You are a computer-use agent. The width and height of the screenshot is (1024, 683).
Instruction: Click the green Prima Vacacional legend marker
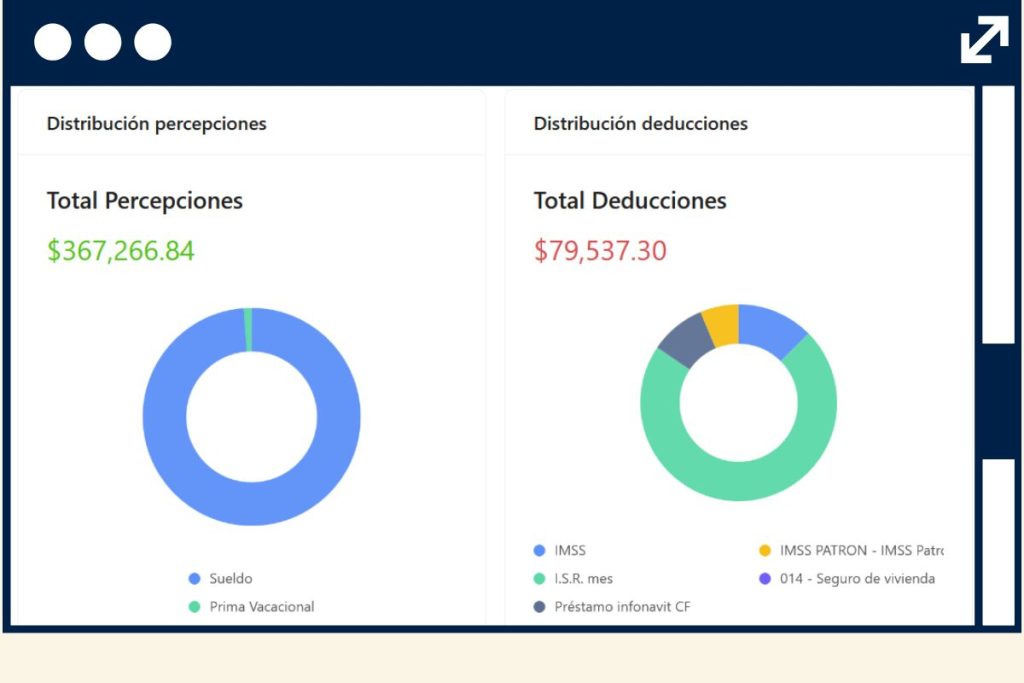coord(192,606)
